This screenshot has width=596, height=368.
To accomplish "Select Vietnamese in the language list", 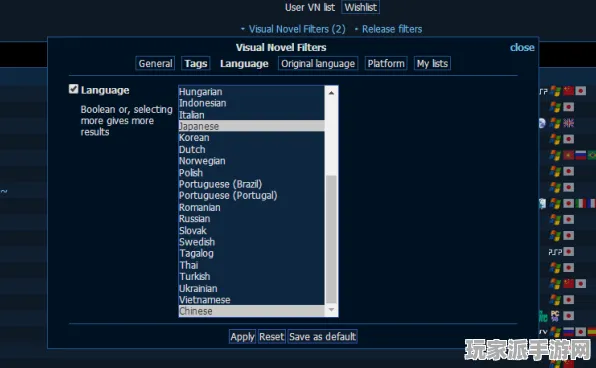I will [x=252, y=300].
